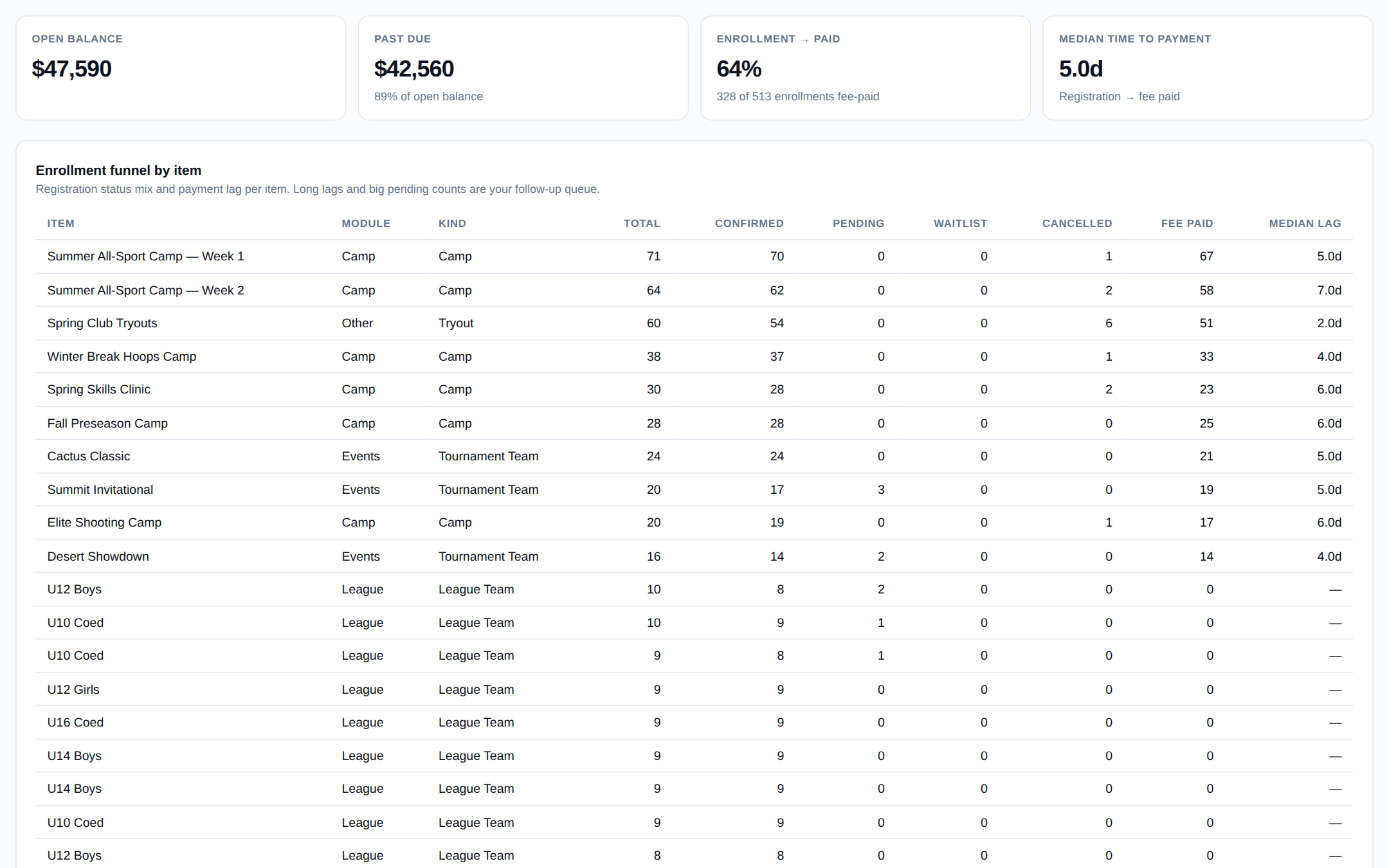Click total 71 in Summer Camp Week 1 row
This screenshot has height=868, width=1389.
pyautogui.click(x=653, y=257)
